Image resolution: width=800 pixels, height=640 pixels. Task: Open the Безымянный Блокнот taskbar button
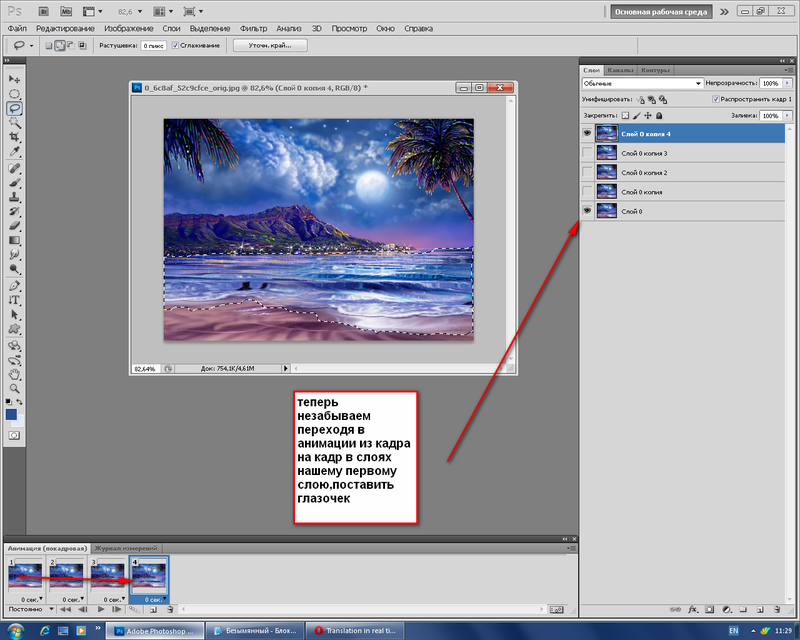[x=255, y=631]
